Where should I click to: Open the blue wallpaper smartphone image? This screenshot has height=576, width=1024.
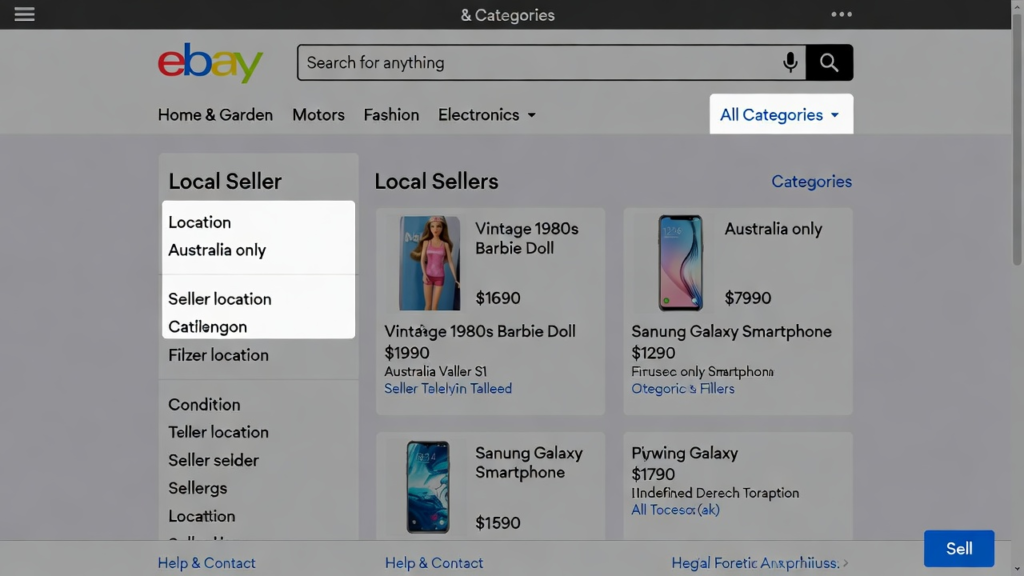[428, 487]
